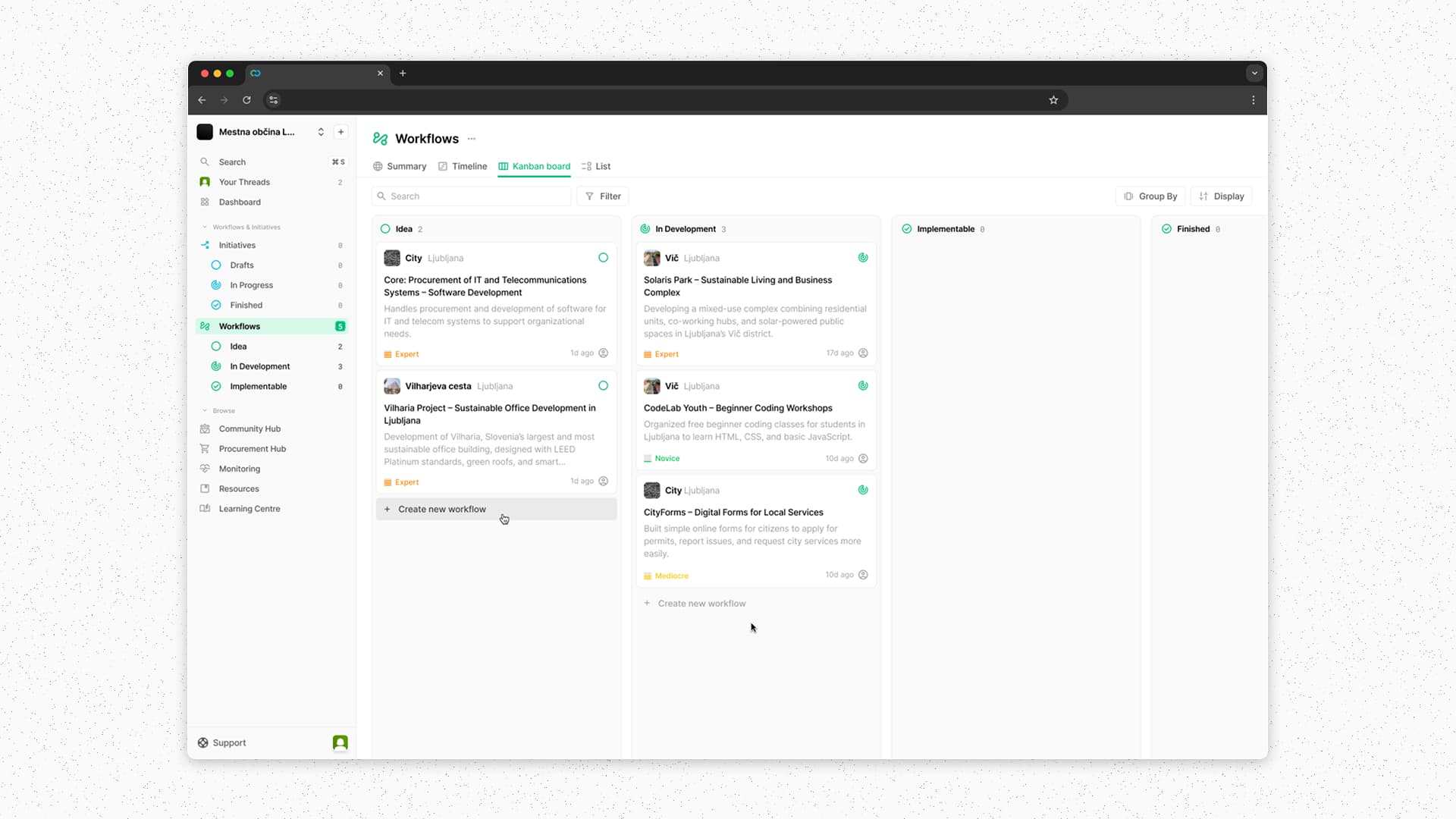Open Learning Centre in the sidebar

(x=249, y=509)
